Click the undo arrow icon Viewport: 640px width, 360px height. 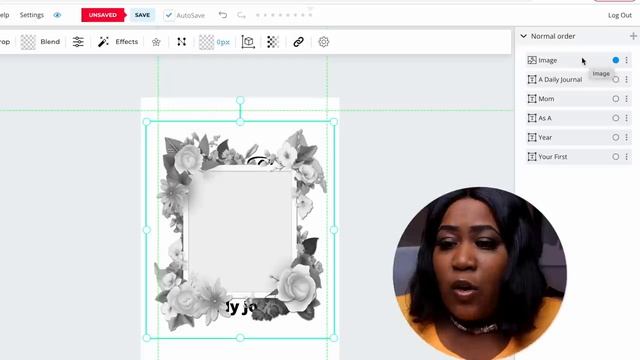tap(222, 15)
